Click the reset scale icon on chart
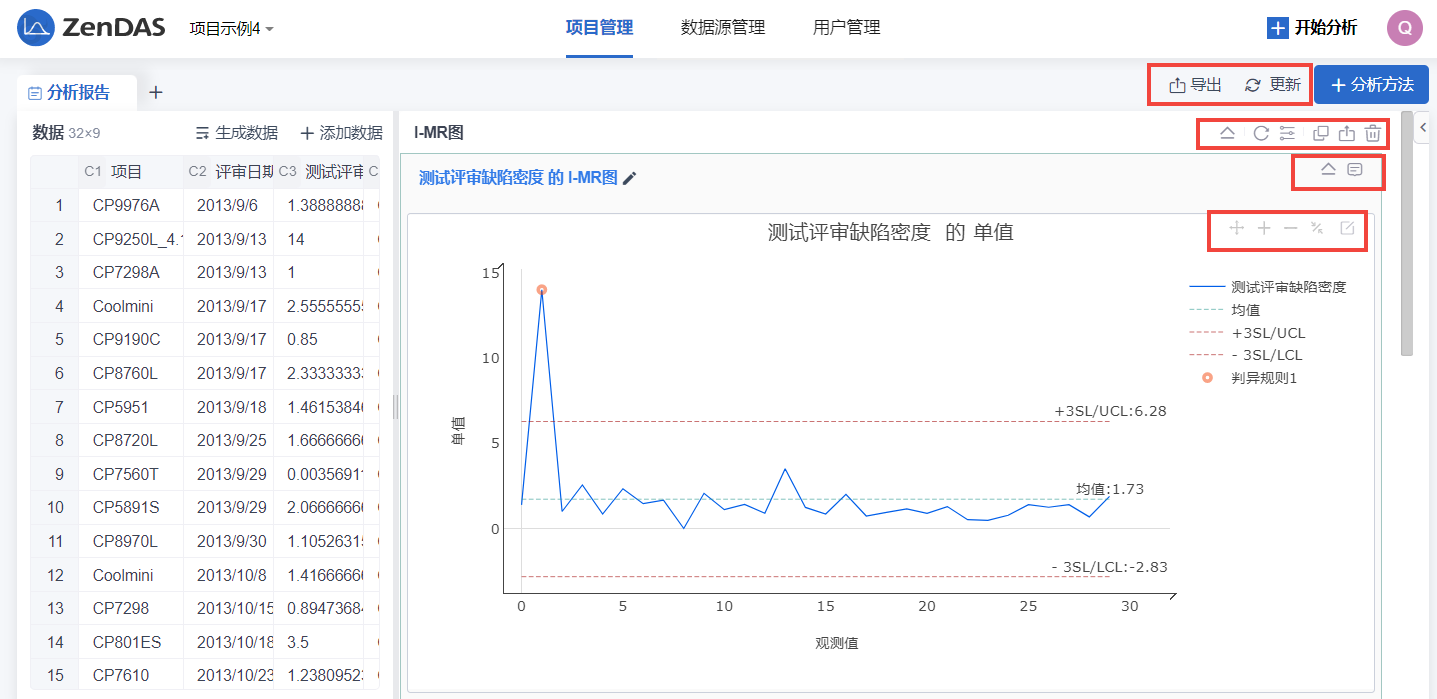The image size is (1437, 699). click(1318, 228)
